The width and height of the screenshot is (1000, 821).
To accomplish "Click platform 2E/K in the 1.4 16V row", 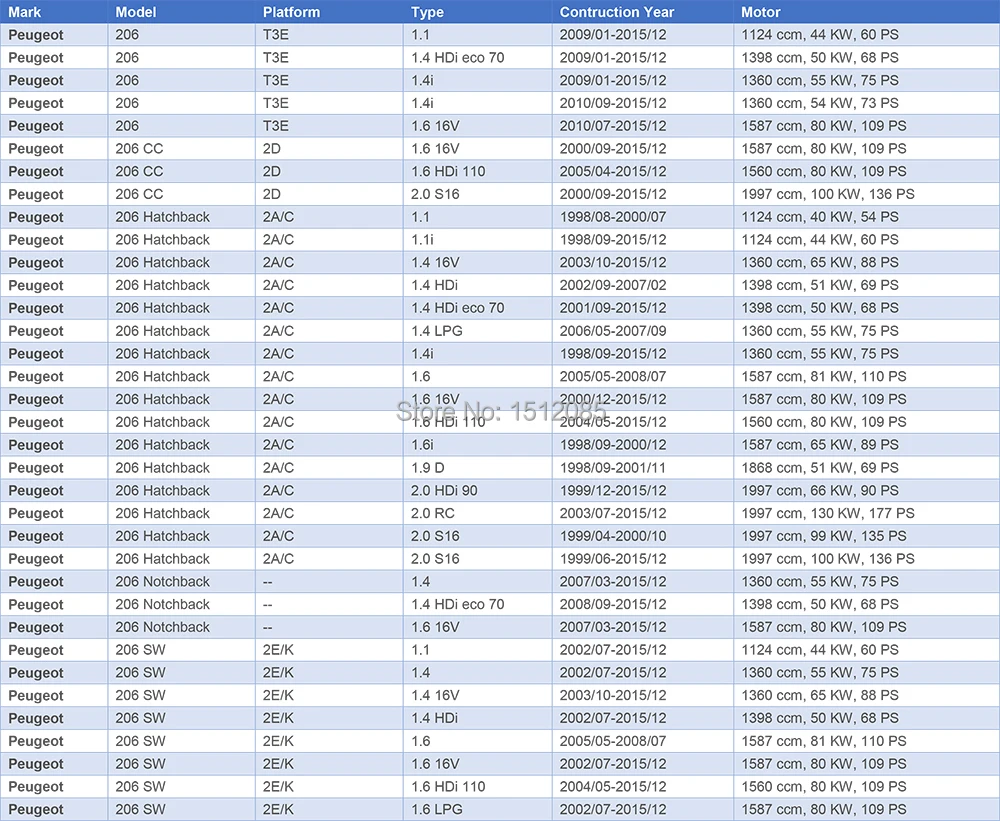I will pyautogui.click(x=278, y=695).
